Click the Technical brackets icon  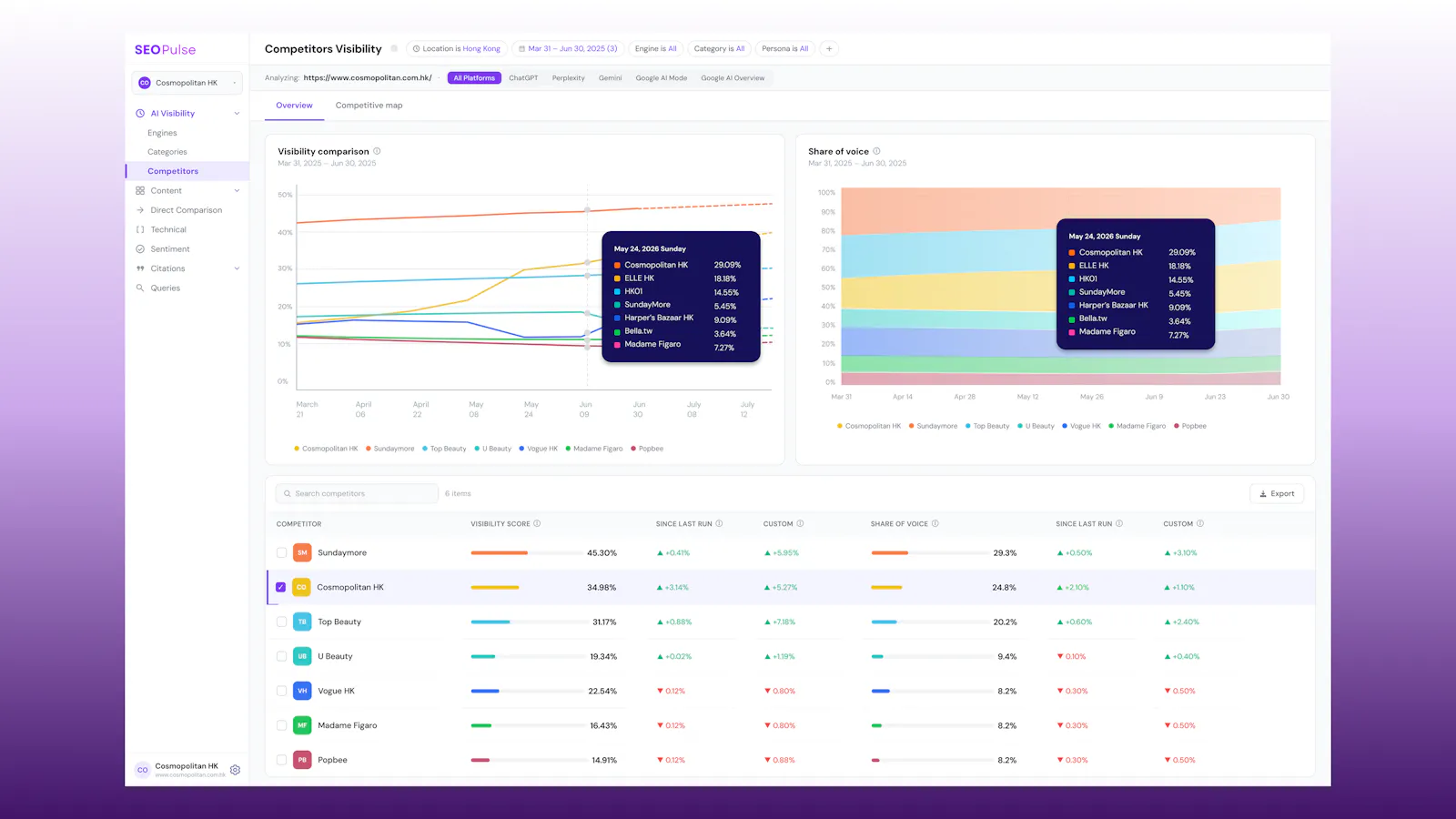140,229
